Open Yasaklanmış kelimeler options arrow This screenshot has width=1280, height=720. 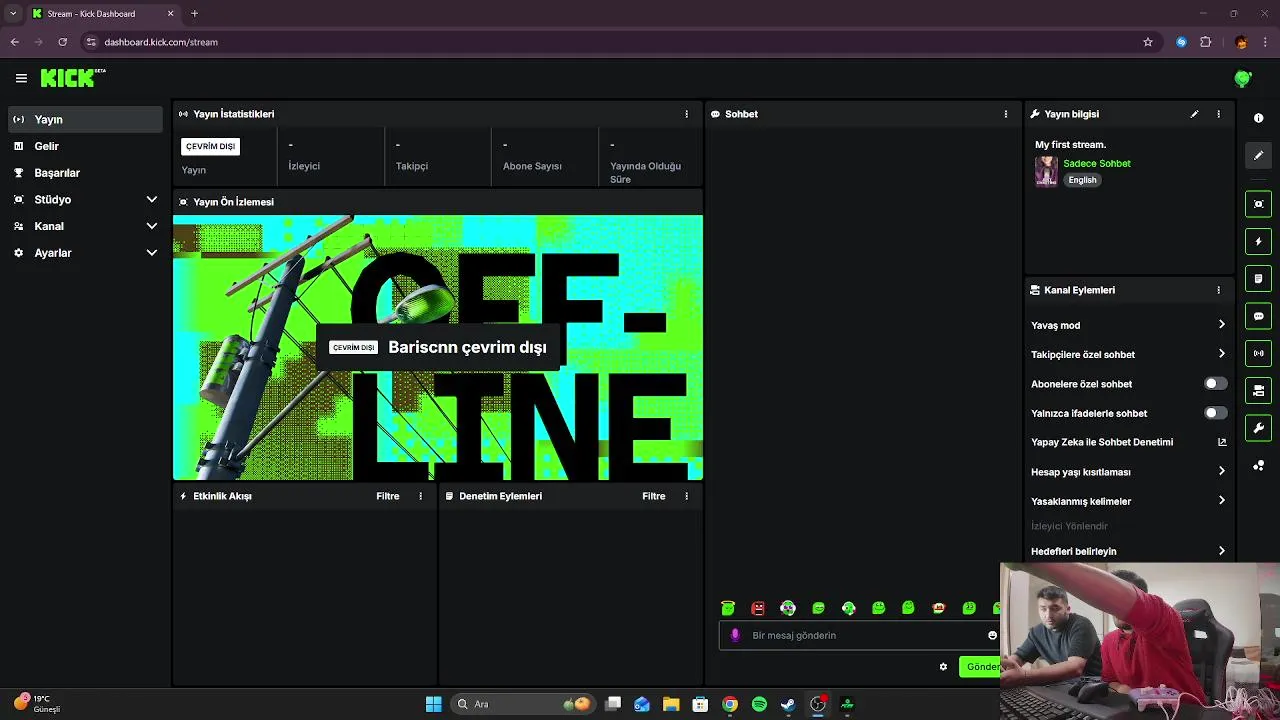1221,501
